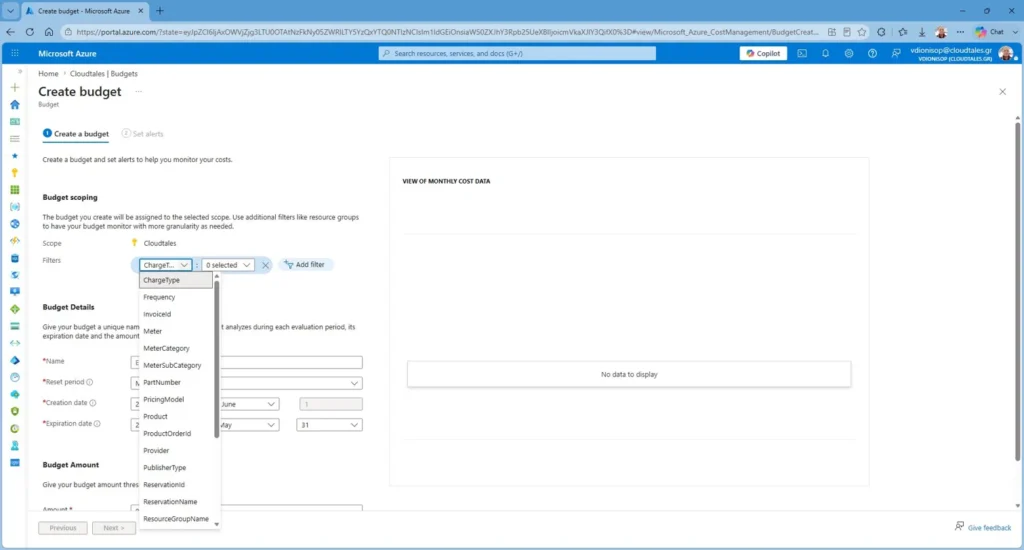
Task: Open Help question mark icon
Action: 872,54
